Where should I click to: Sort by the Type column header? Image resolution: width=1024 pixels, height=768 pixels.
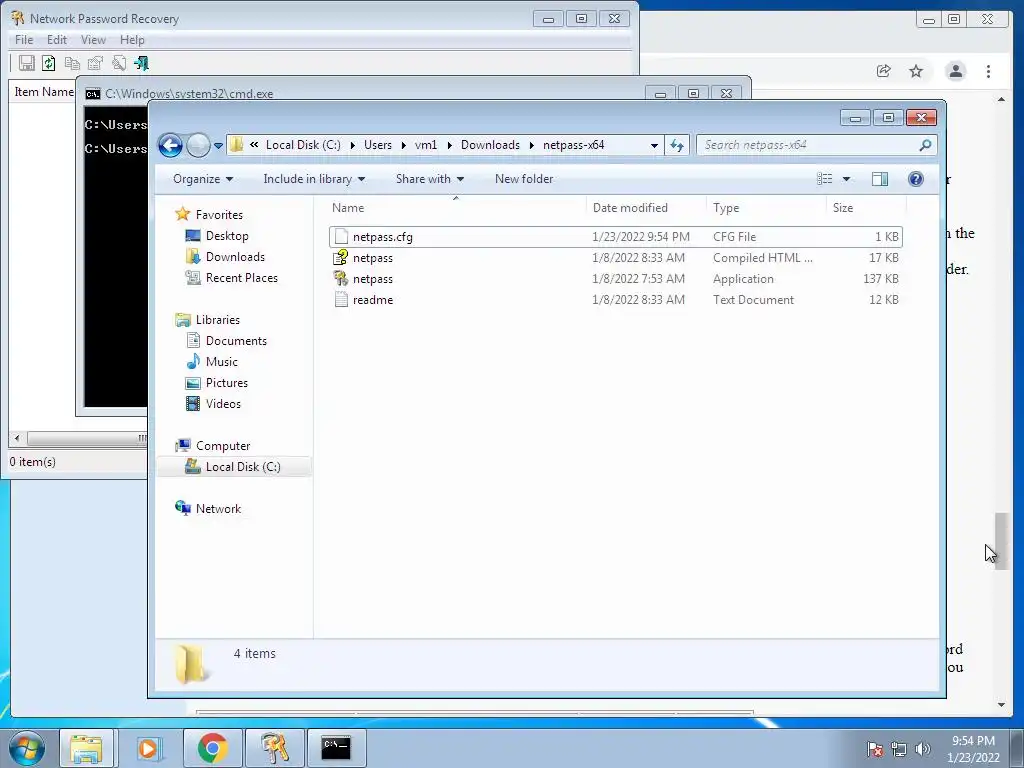point(766,208)
